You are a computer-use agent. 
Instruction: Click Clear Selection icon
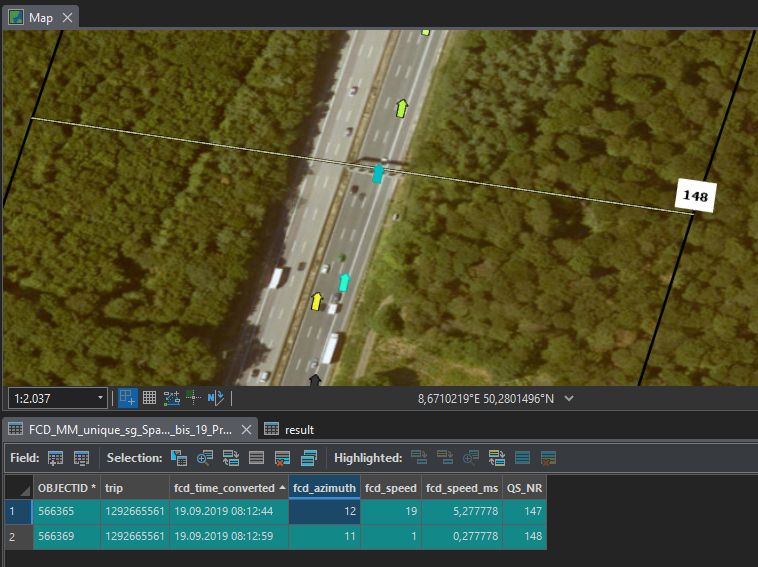click(x=257, y=458)
